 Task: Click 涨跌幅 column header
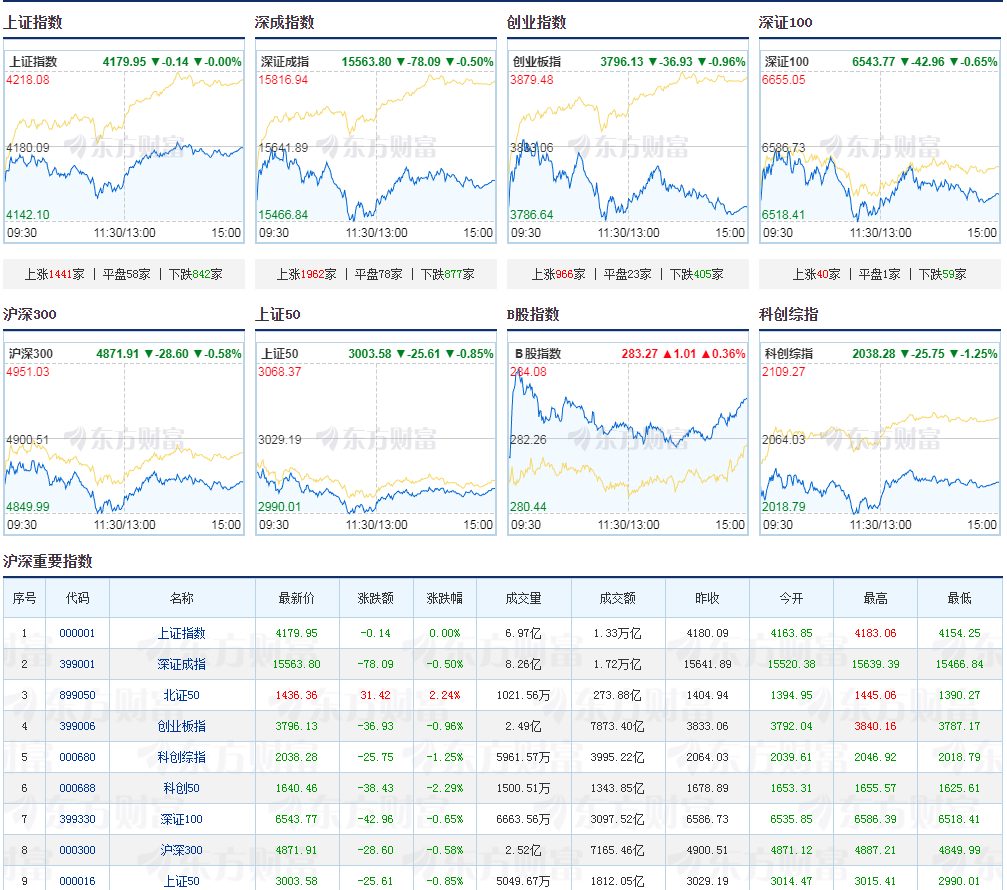pos(444,598)
